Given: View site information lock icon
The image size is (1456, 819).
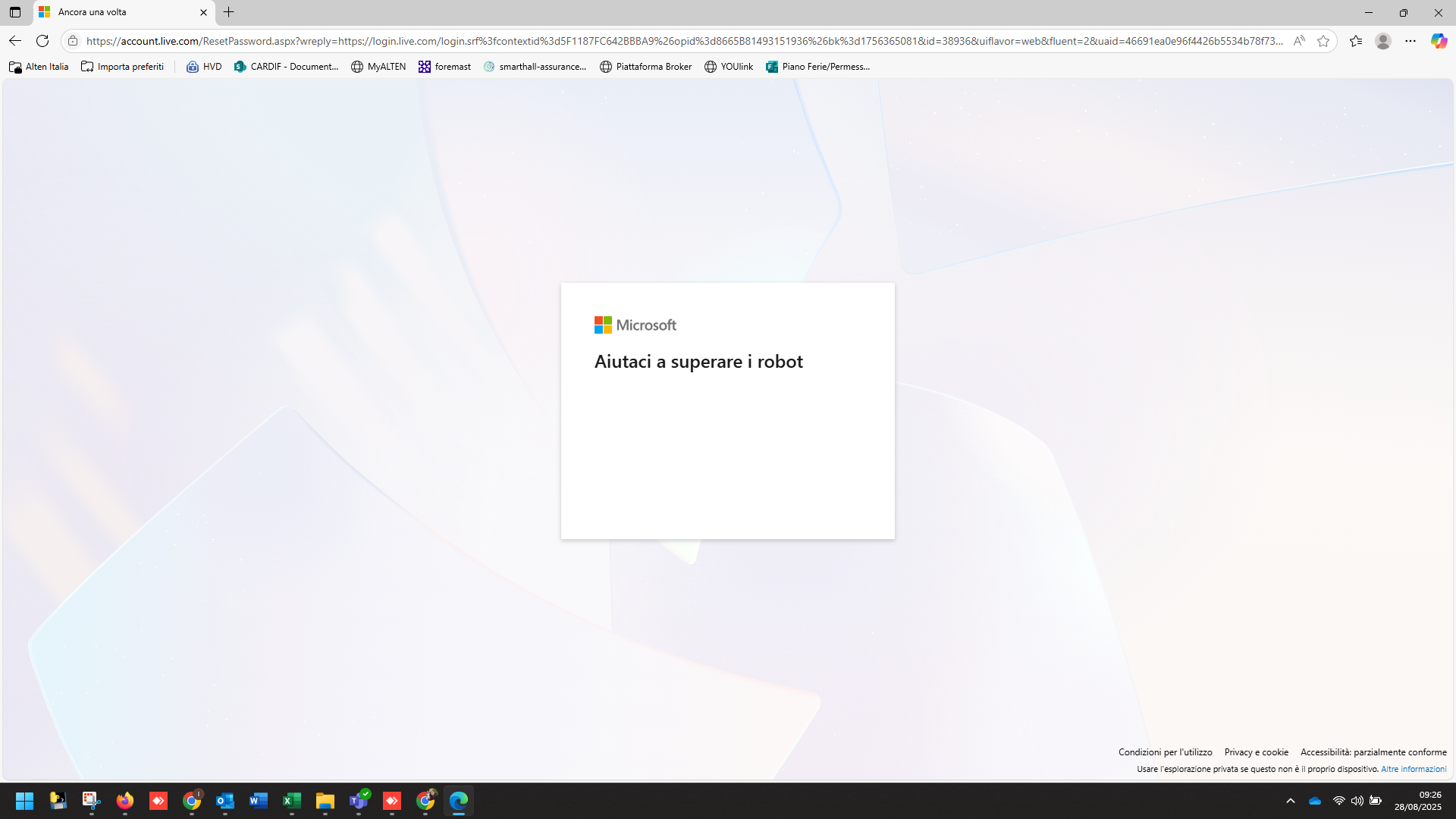Looking at the screenshot, I should [x=73, y=41].
